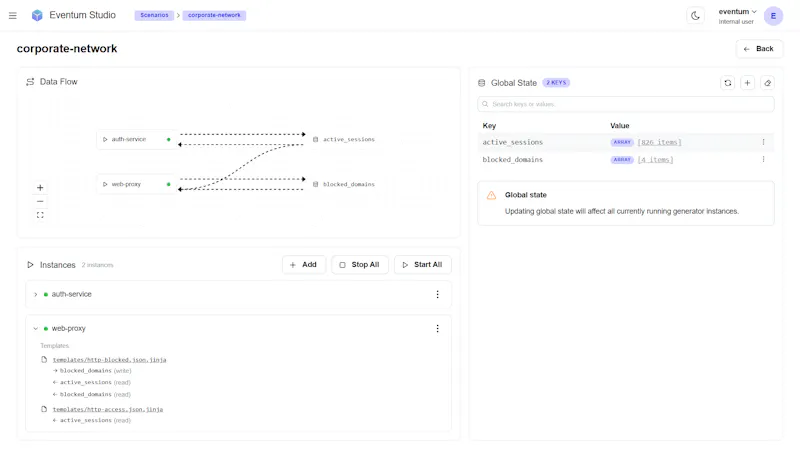Toggle dark mode moon icon
Screen dimensions: 800x450
(x=695, y=16)
